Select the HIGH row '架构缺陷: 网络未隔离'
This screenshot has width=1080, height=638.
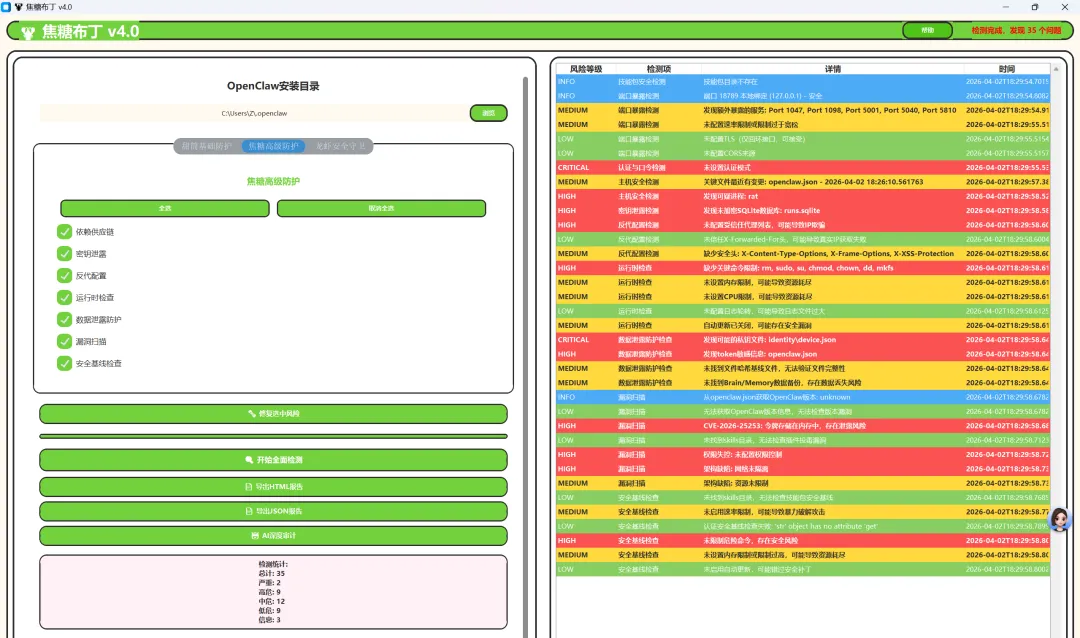[803, 469]
